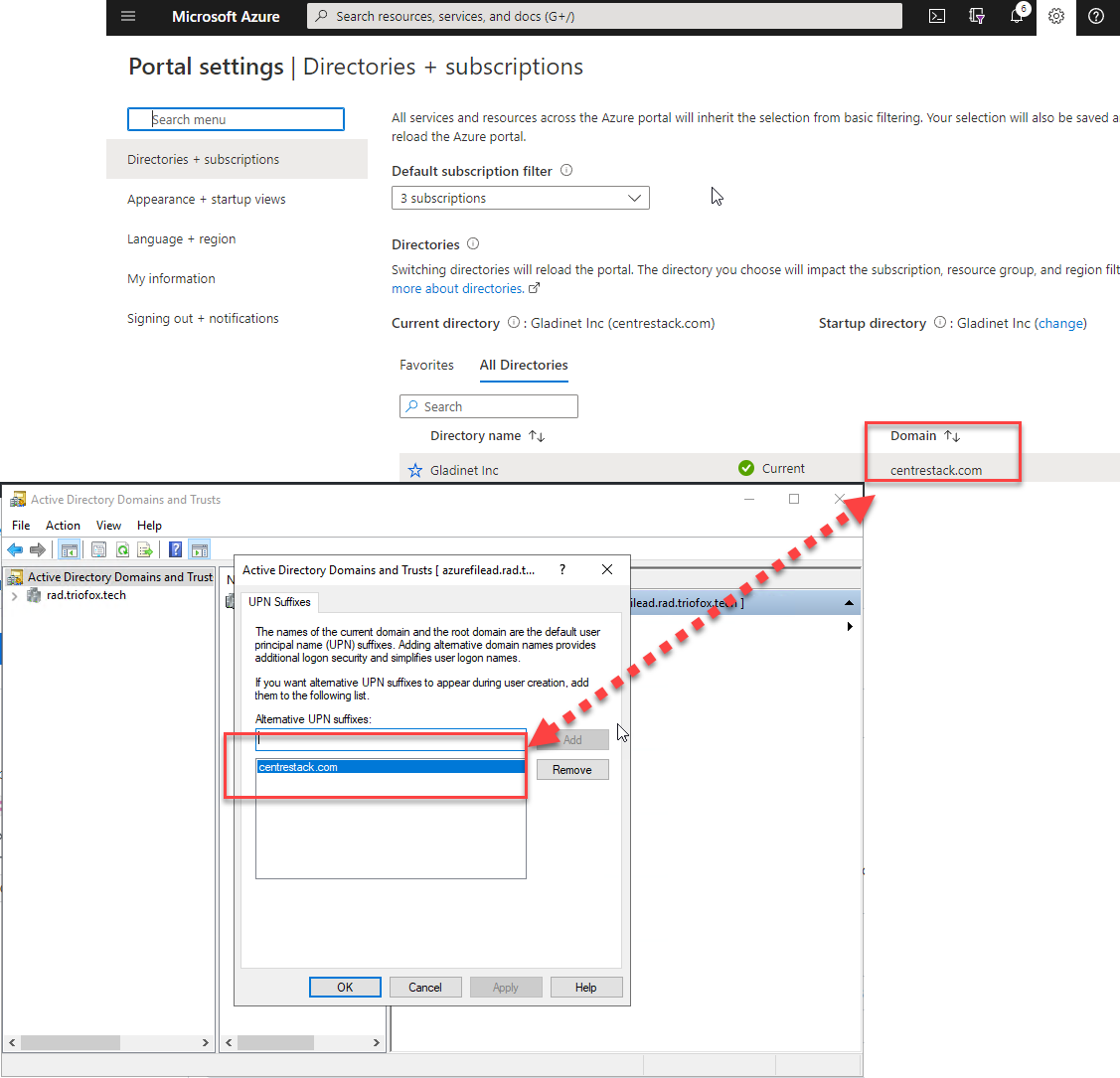Image resolution: width=1120 pixels, height=1078 pixels.
Task: Open My information settings
Action: pos(171,278)
